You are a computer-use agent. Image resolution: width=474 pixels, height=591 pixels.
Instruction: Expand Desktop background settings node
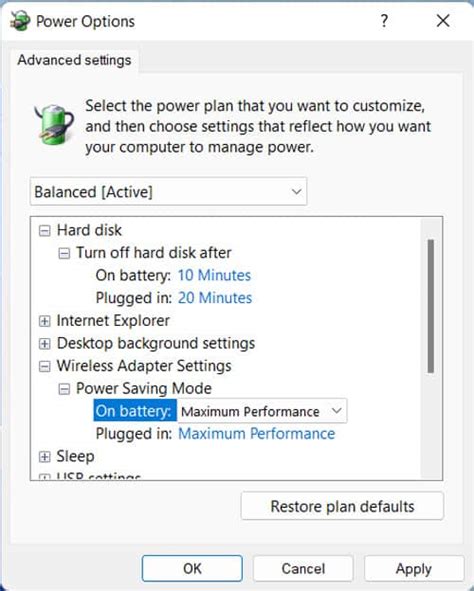click(x=44, y=344)
